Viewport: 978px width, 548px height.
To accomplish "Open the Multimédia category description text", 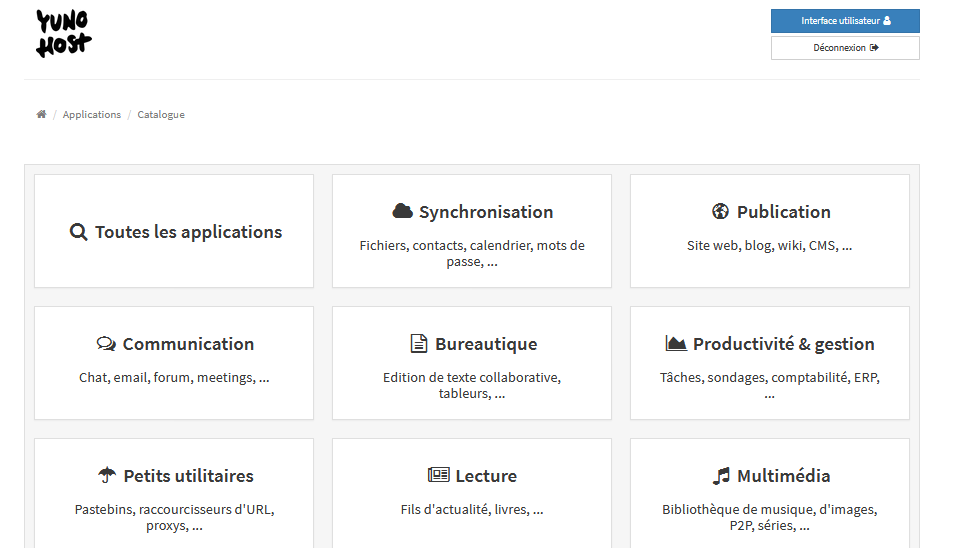I will coord(769,517).
